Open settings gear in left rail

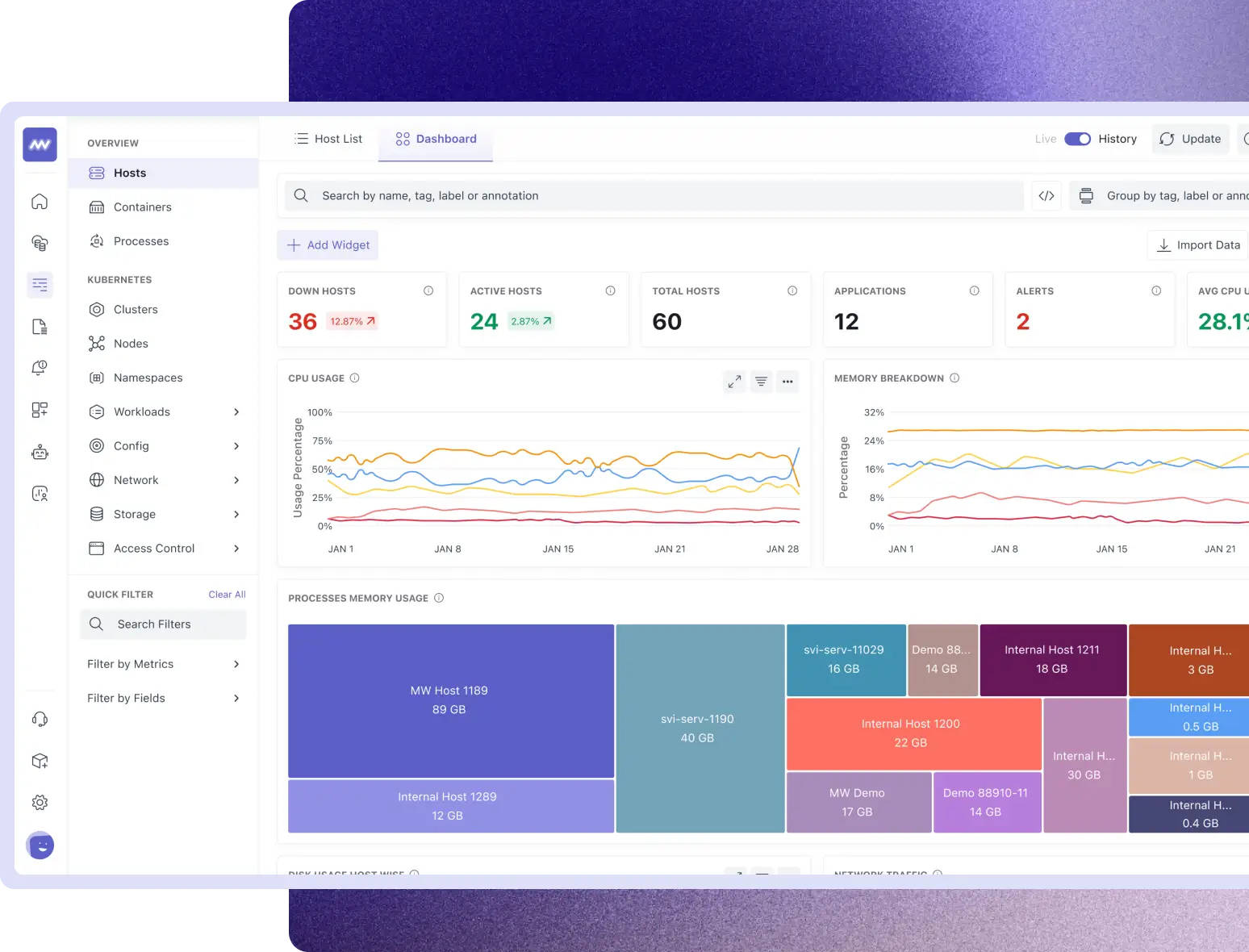[40, 803]
